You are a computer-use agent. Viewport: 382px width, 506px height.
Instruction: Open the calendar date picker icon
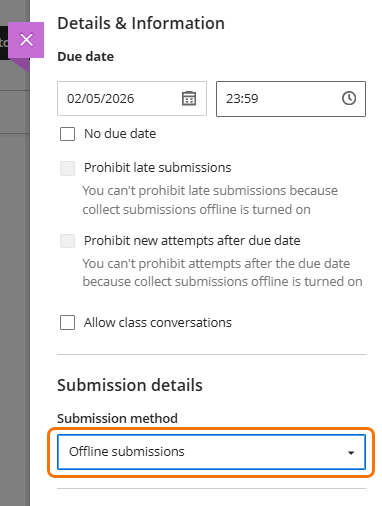(x=189, y=98)
